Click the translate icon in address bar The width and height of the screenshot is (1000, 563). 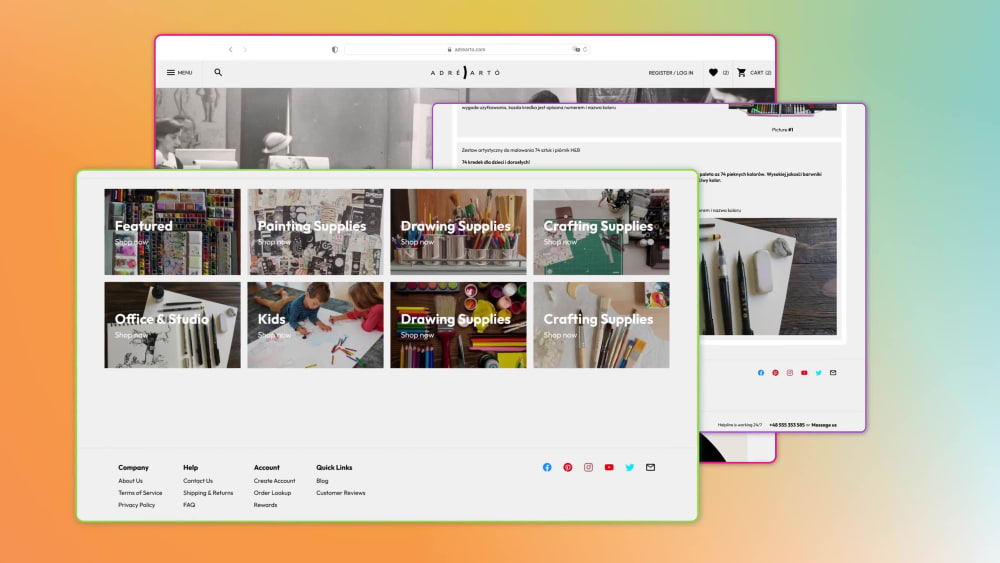(x=577, y=49)
